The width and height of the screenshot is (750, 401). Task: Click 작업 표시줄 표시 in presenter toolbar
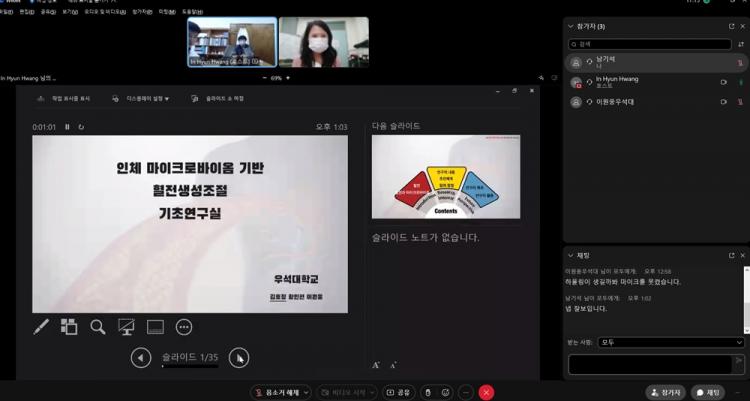click(x=64, y=99)
